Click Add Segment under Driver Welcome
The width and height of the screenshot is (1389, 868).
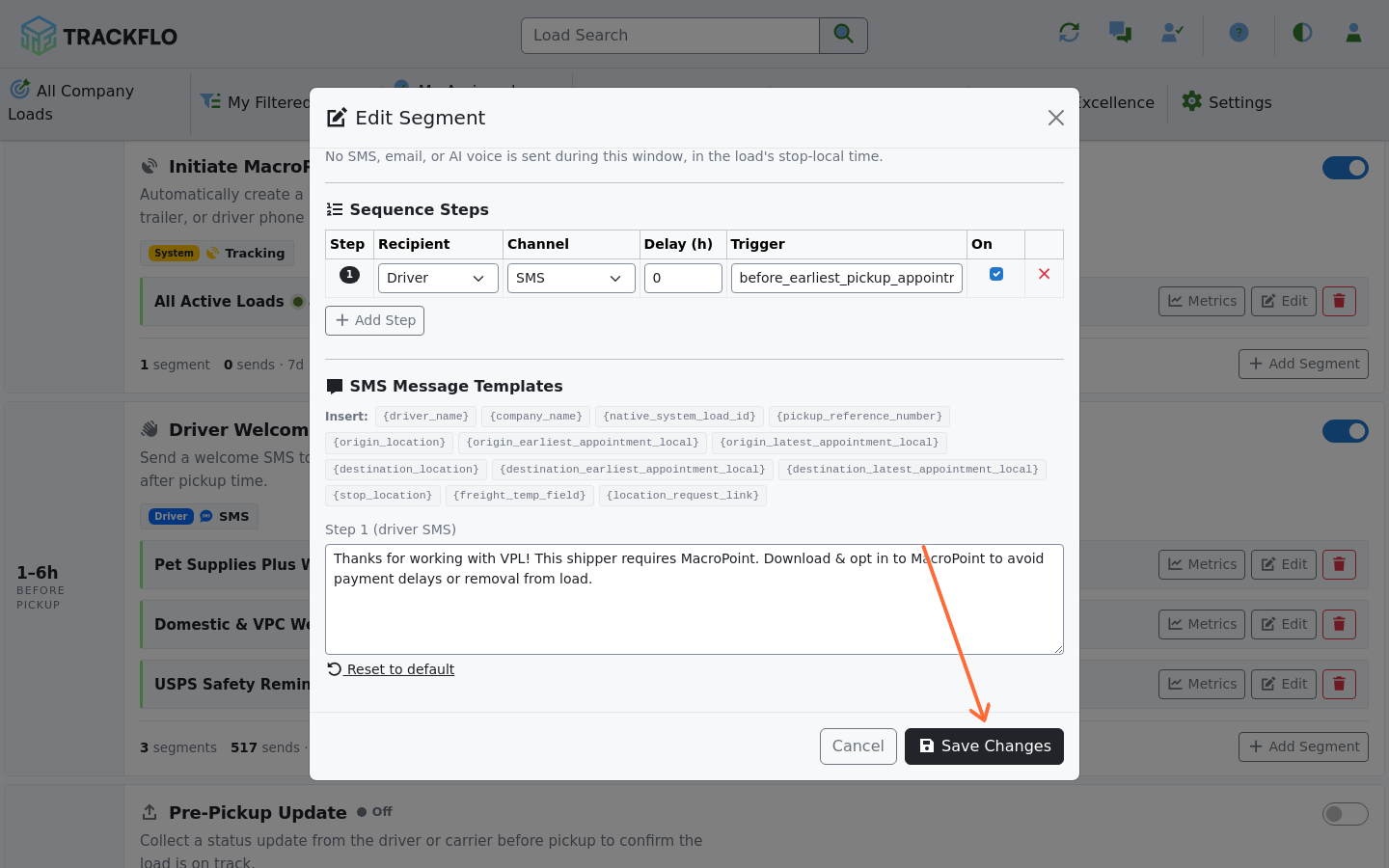coord(1303,746)
